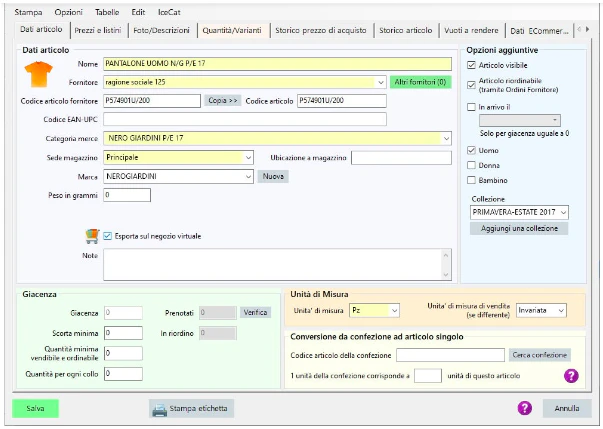603x429 pixels.
Task: Click the Peso in grammi field
Action: tap(127, 195)
